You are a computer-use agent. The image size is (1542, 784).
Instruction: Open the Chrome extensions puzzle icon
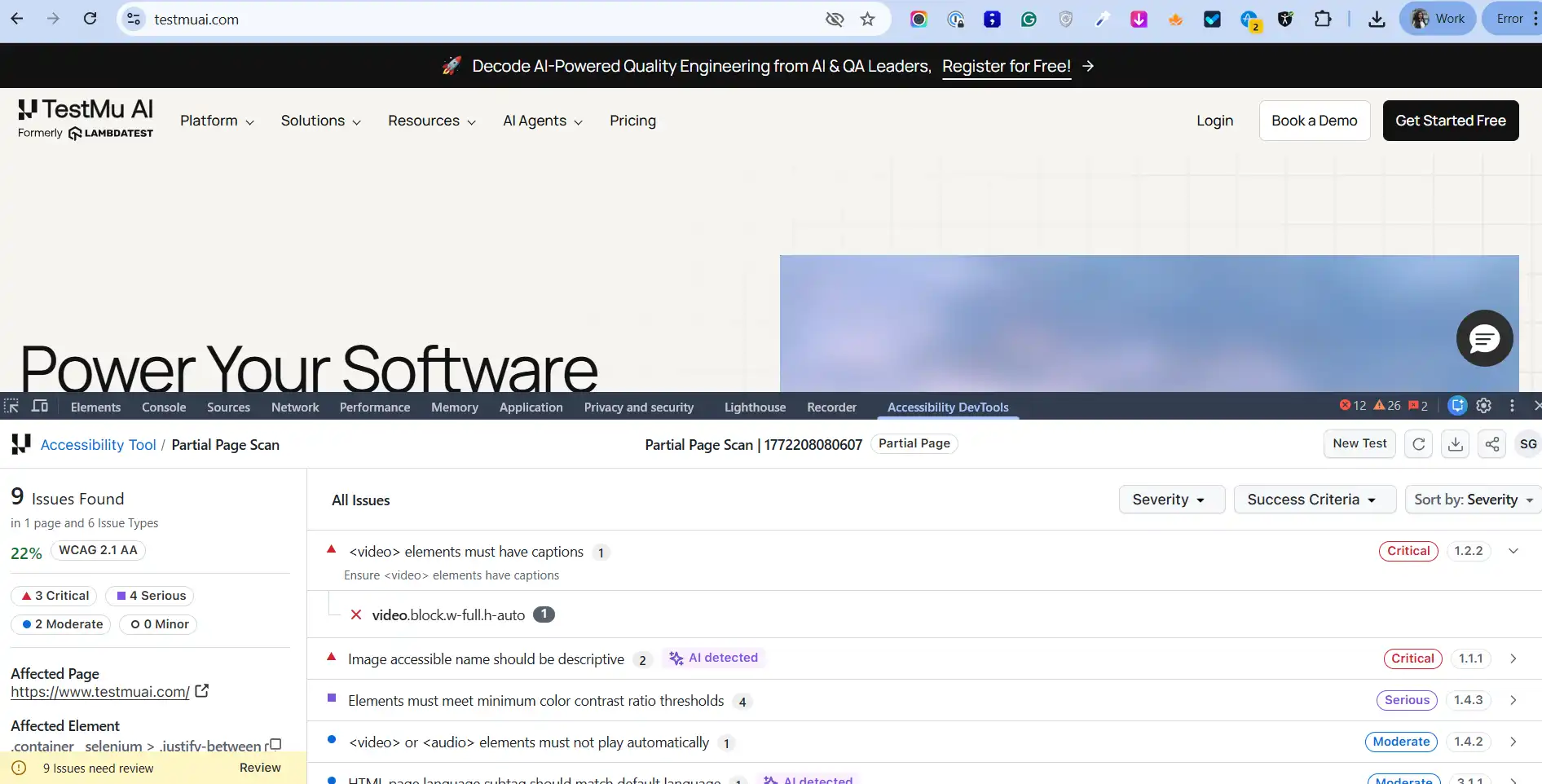click(1323, 18)
